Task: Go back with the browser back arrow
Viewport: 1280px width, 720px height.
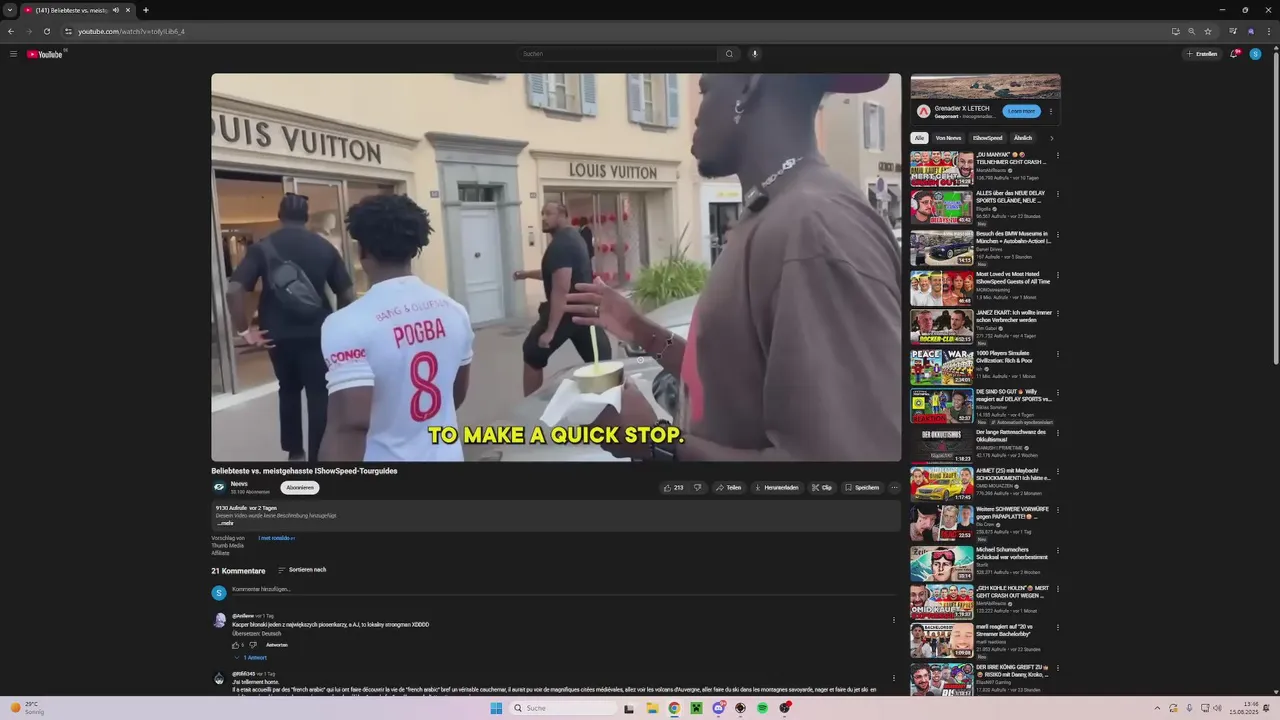Action: pos(11,31)
